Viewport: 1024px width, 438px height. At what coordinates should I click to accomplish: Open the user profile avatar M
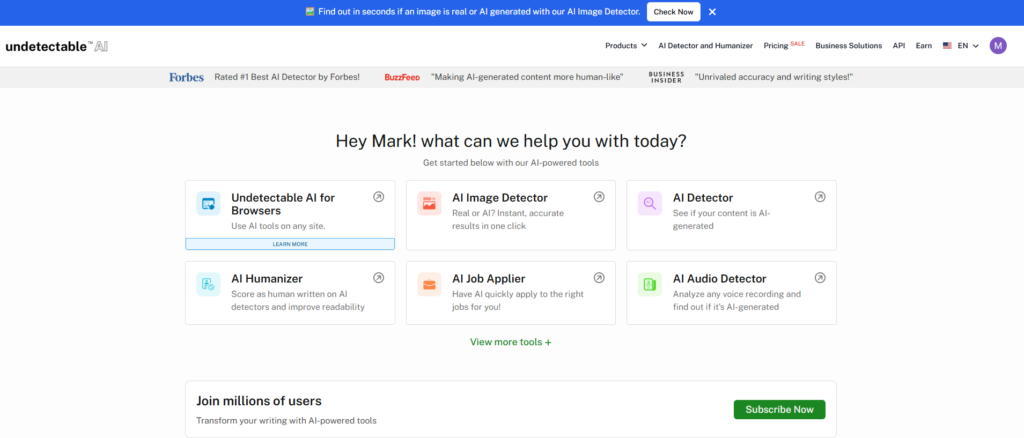(x=998, y=45)
